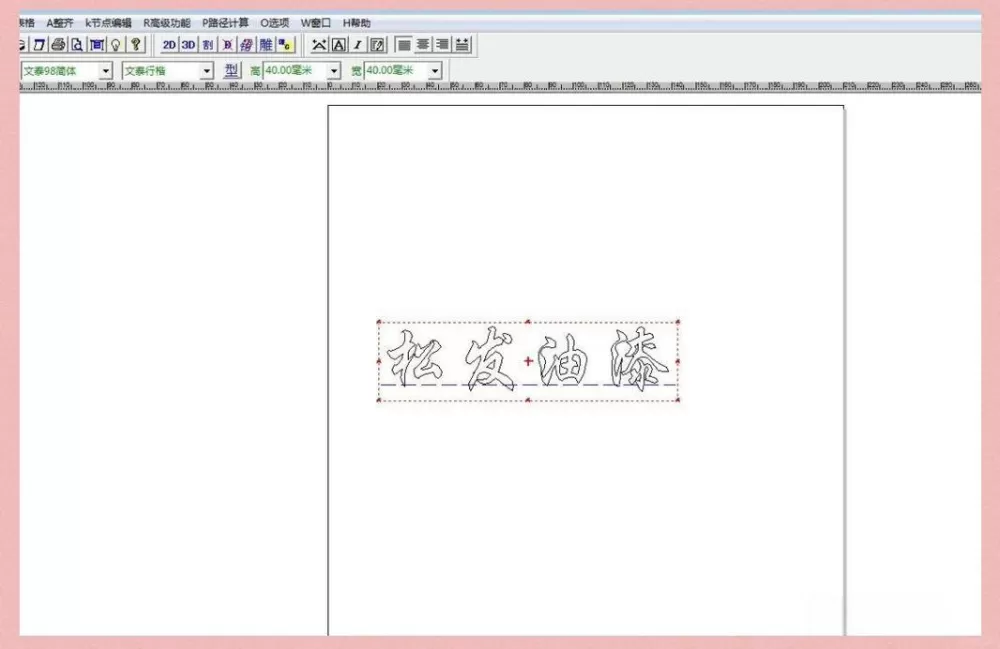This screenshot has width=1000, height=649.
Task: Click the page frame layout icon
Action: [97, 45]
